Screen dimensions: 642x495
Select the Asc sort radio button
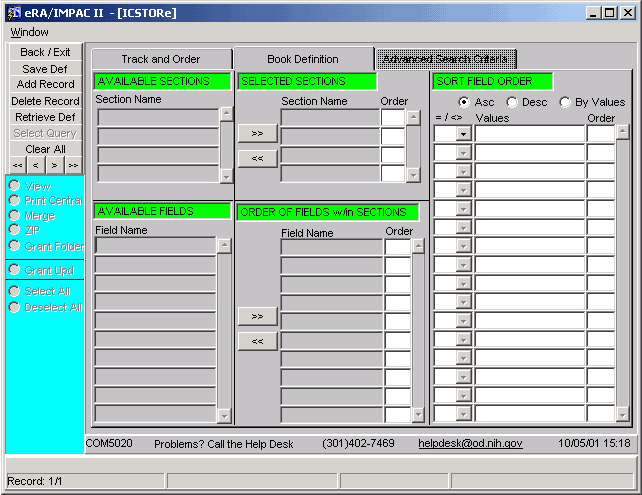(464, 102)
